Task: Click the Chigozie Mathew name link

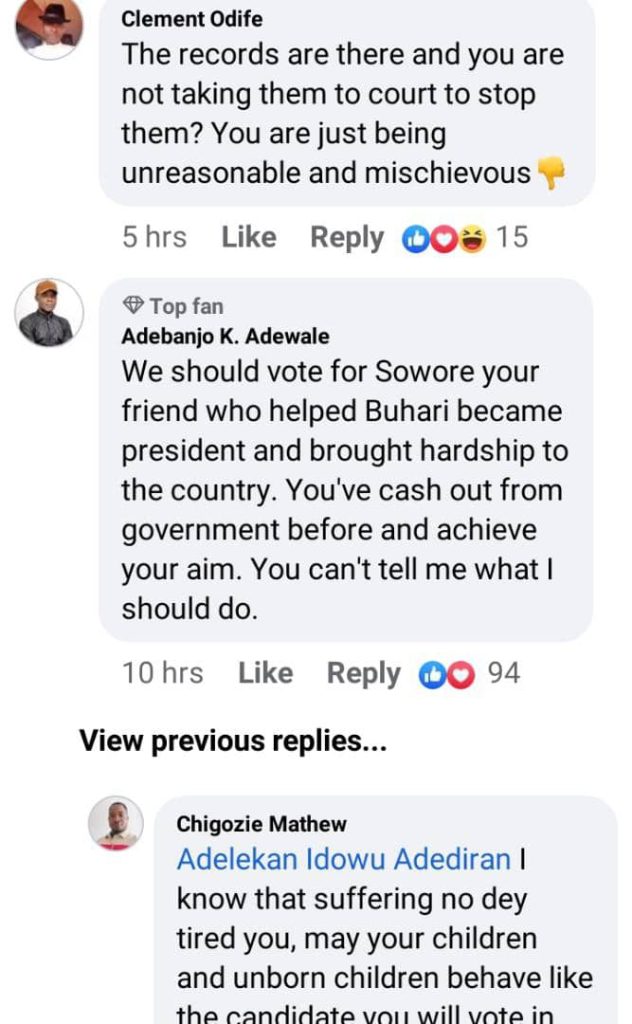Action: point(262,824)
